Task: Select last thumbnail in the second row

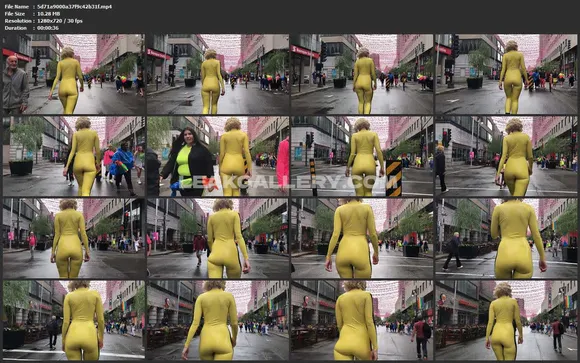Action: 506,156
